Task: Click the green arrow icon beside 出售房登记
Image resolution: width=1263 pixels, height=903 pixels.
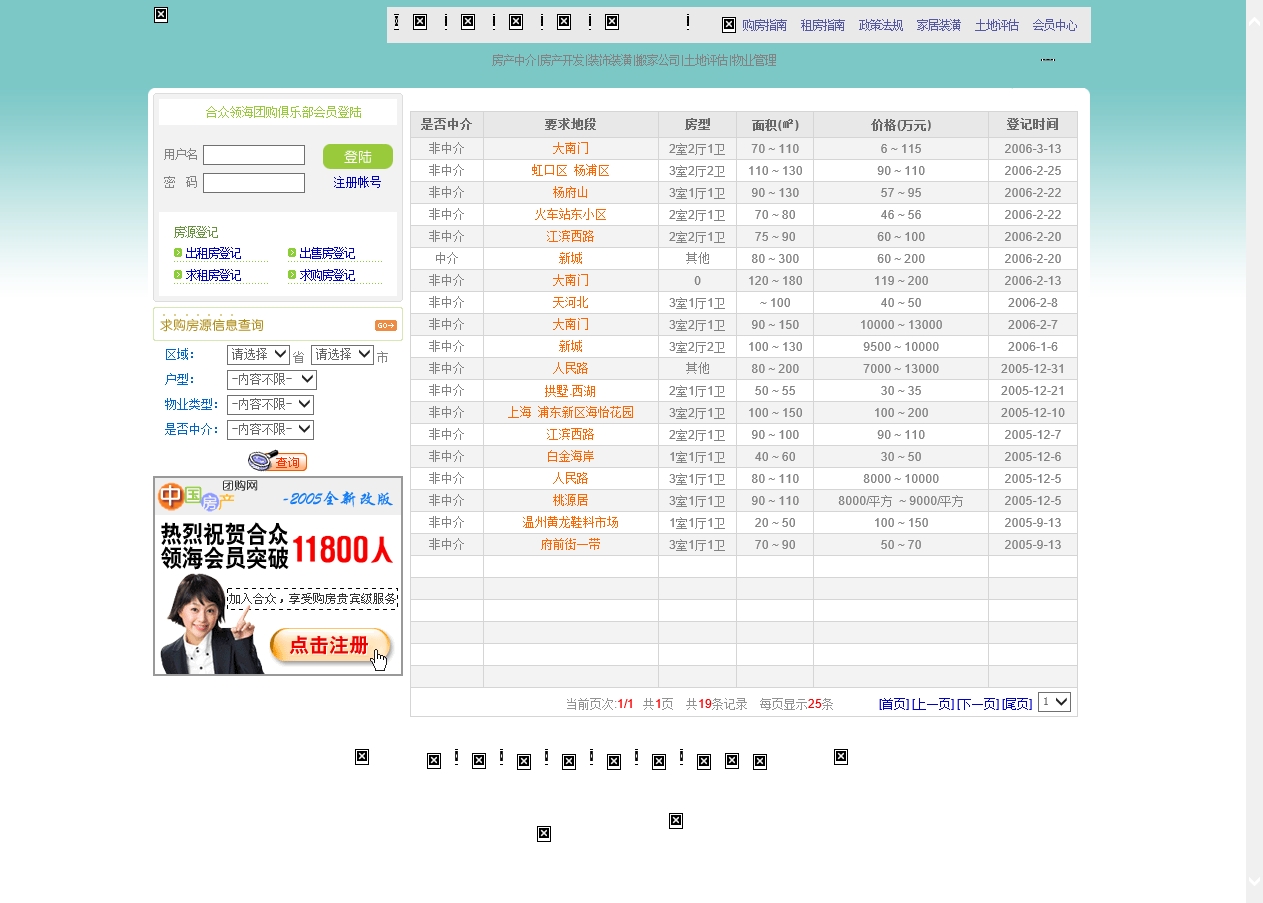Action: click(x=292, y=253)
